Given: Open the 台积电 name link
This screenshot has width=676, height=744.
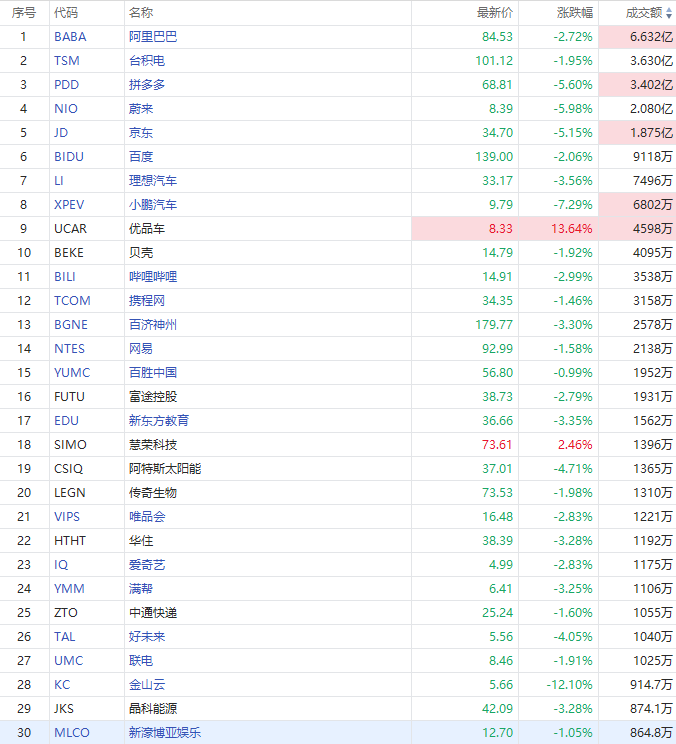Looking at the screenshot, I should coord(147,61).
